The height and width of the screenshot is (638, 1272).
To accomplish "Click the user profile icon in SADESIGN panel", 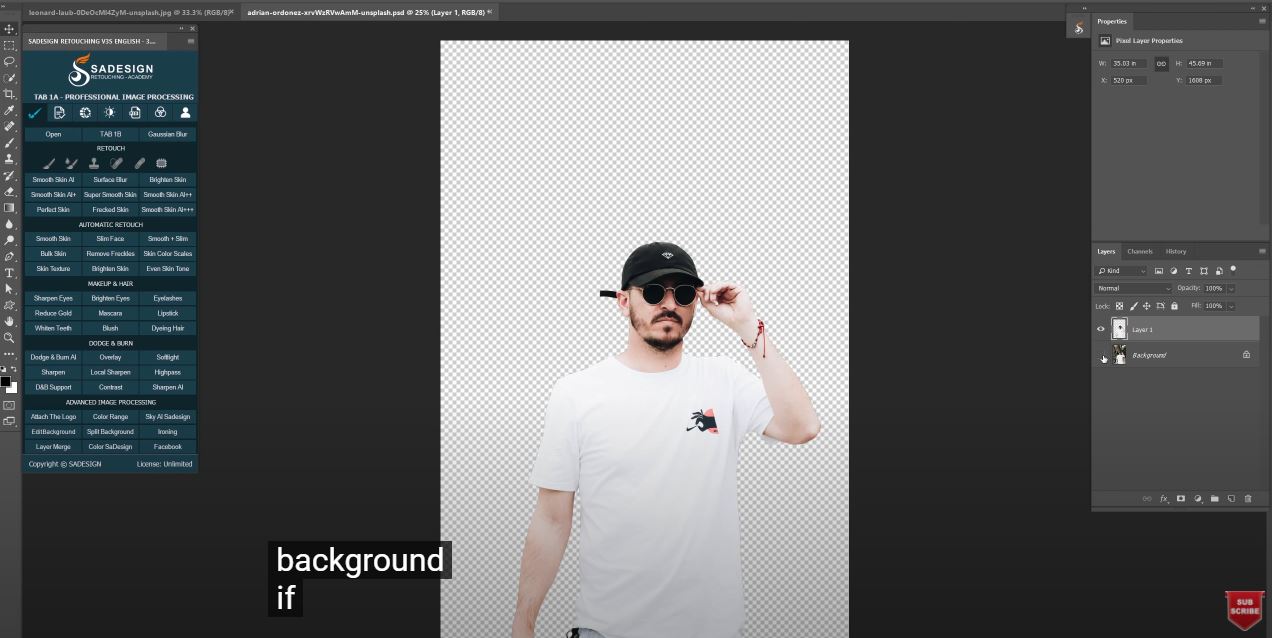I will tap(185, 113).
